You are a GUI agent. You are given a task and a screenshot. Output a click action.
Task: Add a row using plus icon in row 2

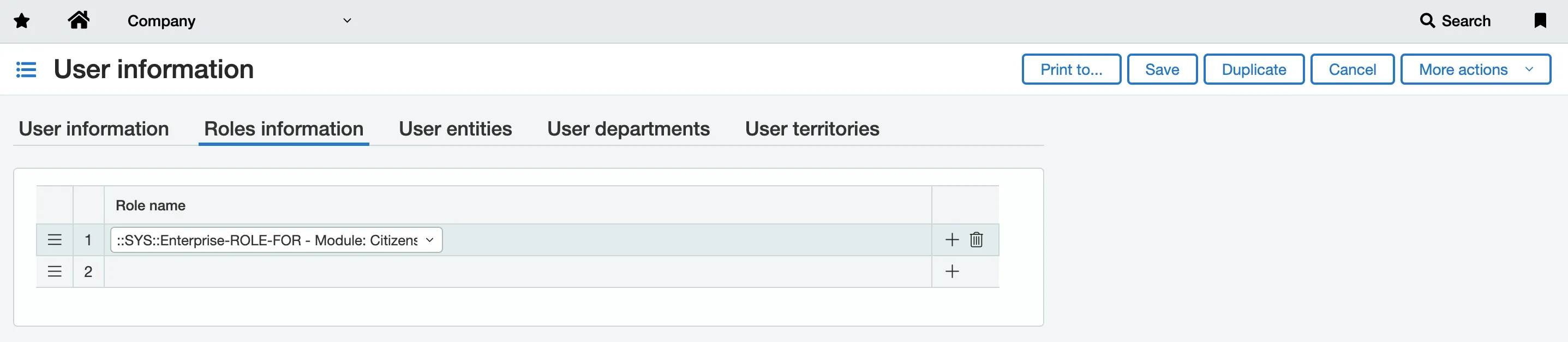[952, 272]
